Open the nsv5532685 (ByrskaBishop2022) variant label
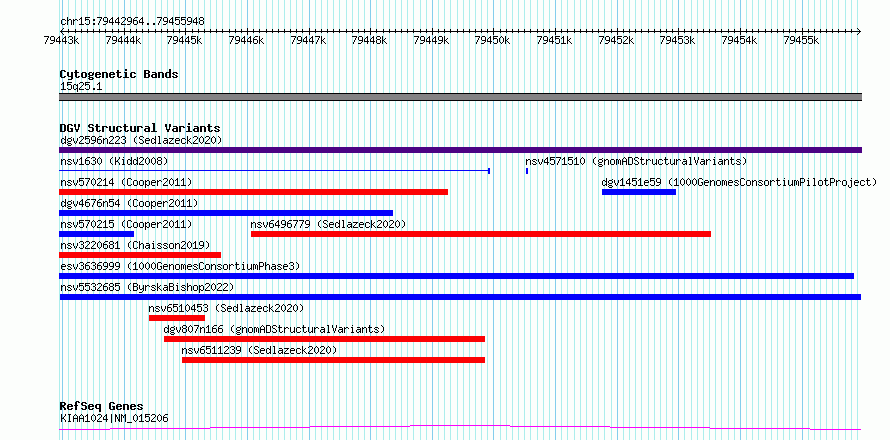 (x=147, y=287)
